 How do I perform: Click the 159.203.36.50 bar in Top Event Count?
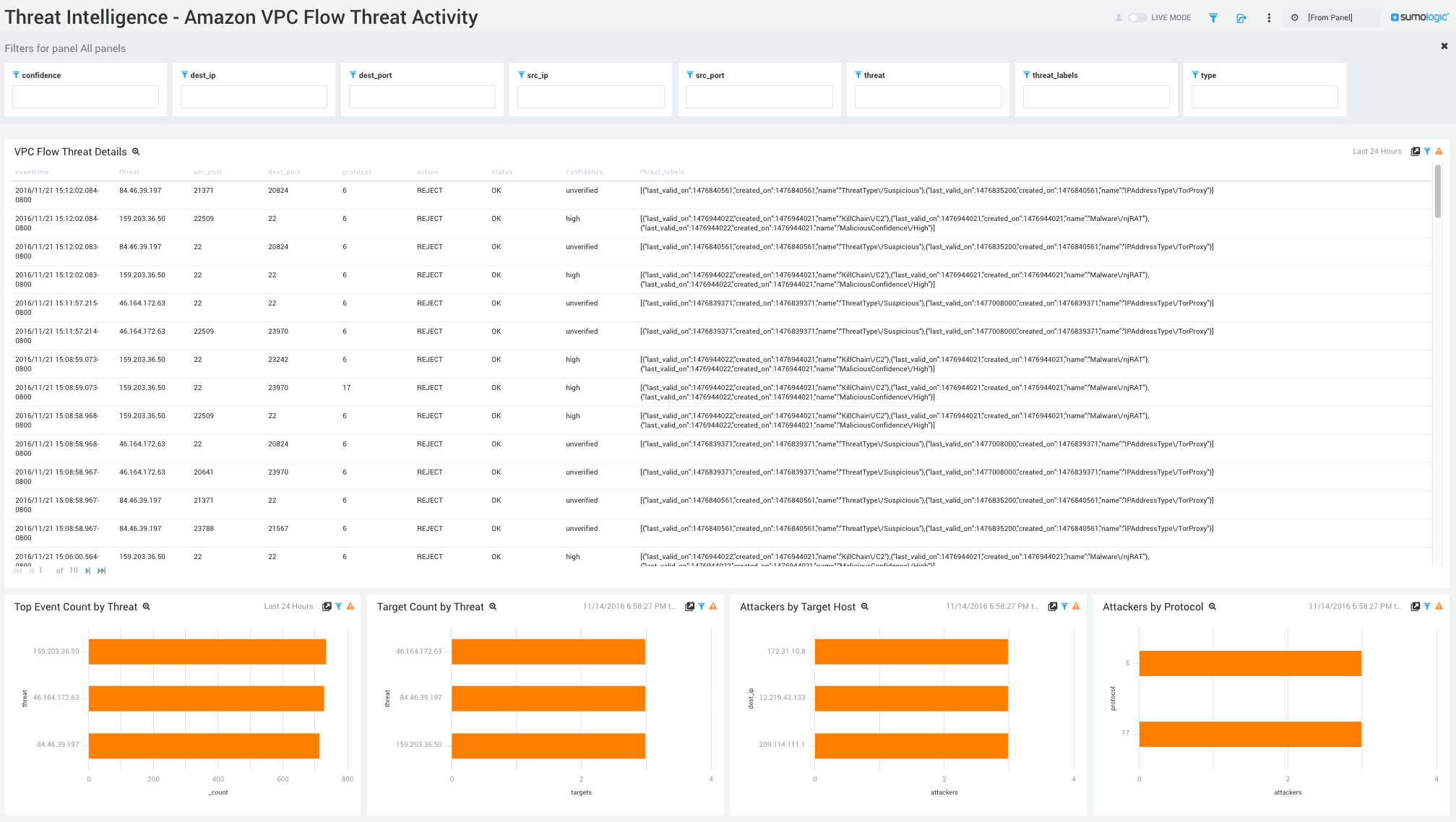(x=207, y=652)
